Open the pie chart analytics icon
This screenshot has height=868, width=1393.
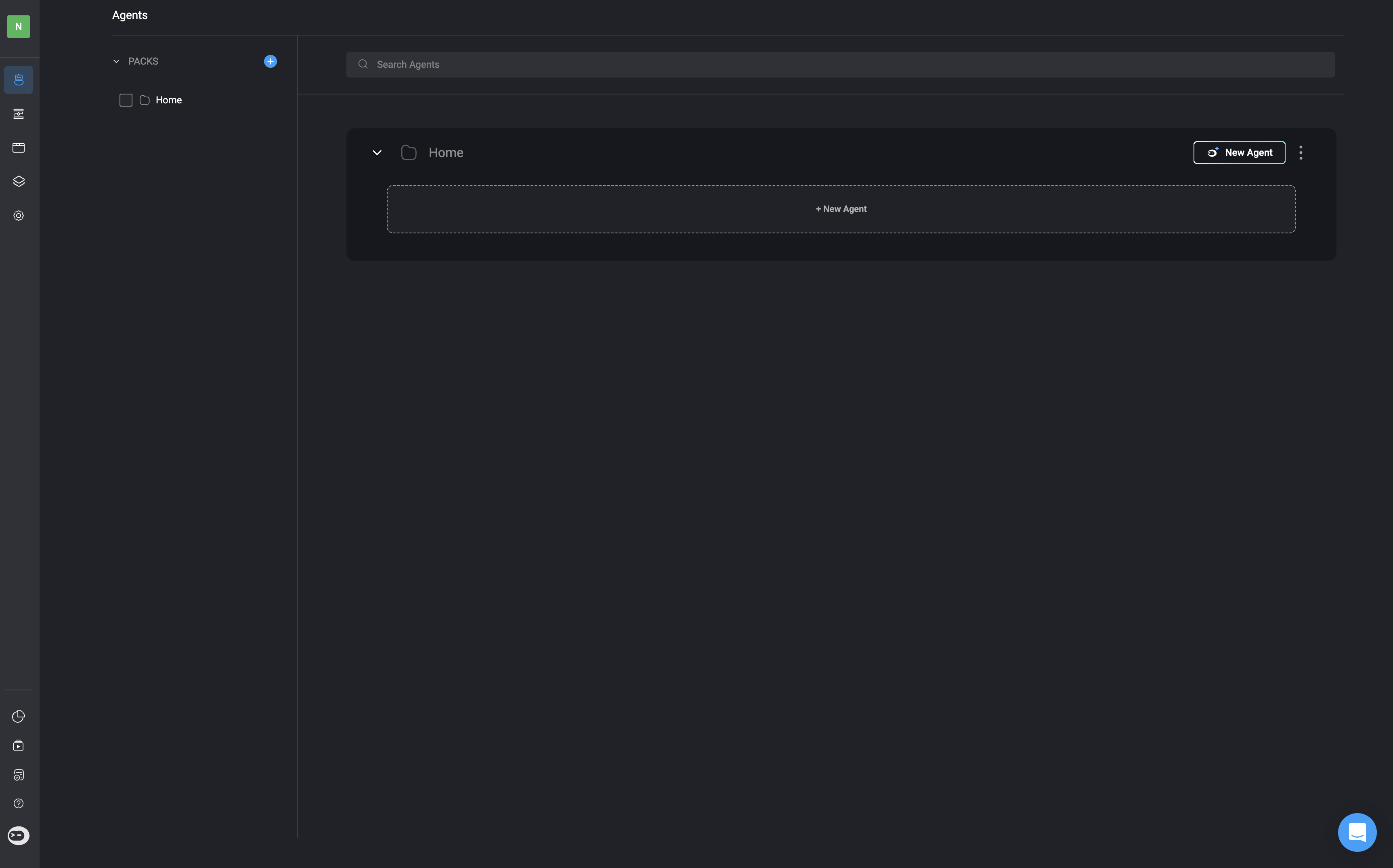coord(18,716)
